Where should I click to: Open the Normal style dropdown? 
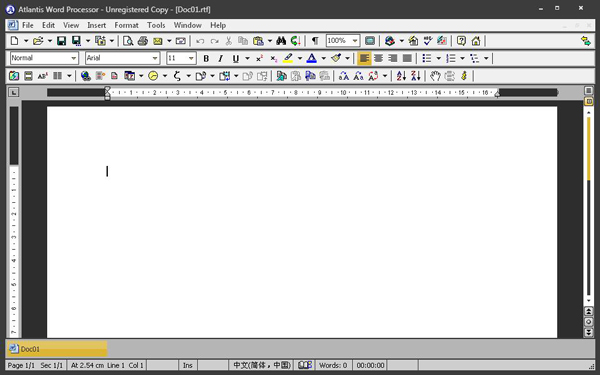point(73,58)
